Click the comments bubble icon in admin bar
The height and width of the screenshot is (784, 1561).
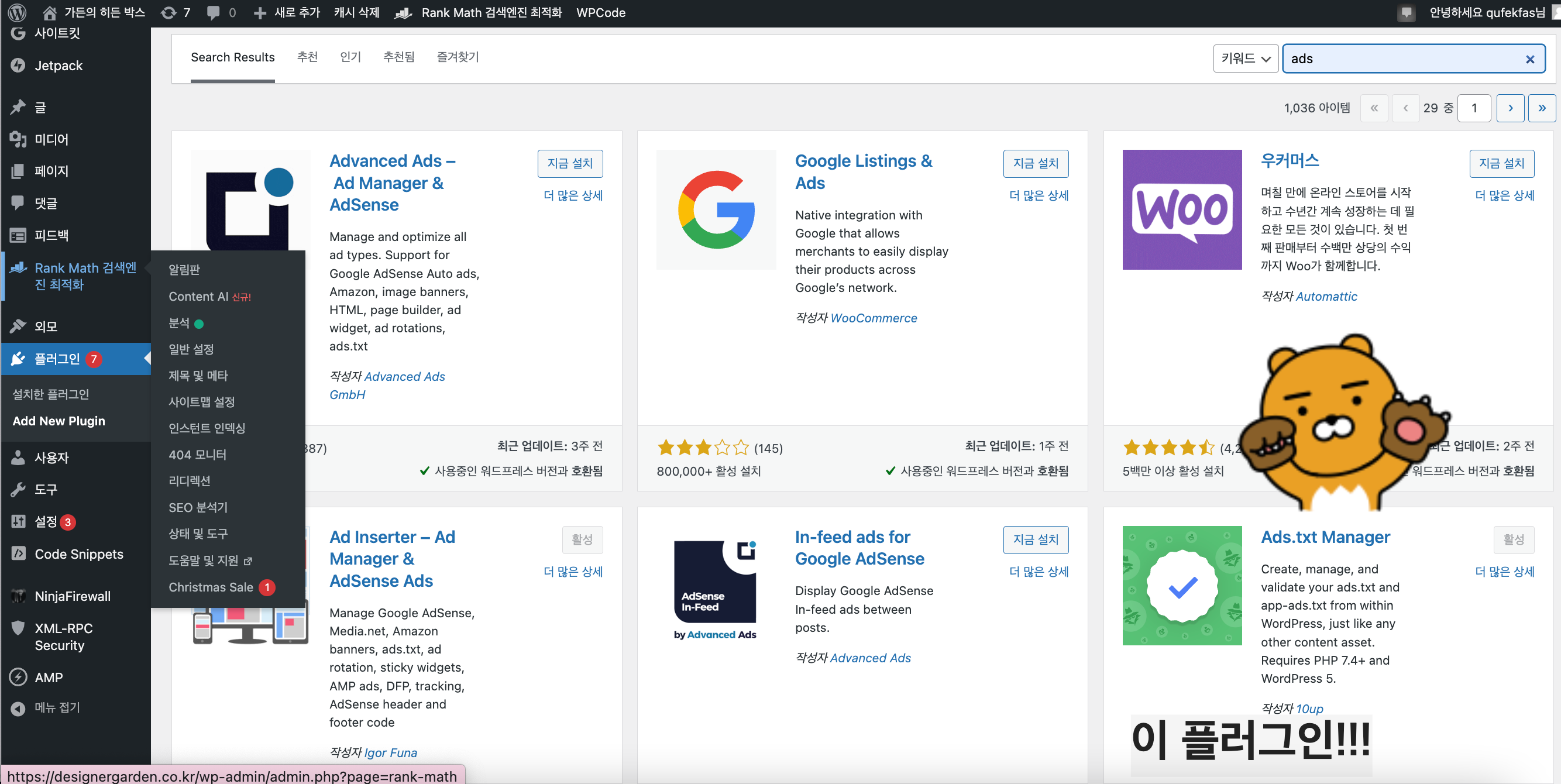214,12
